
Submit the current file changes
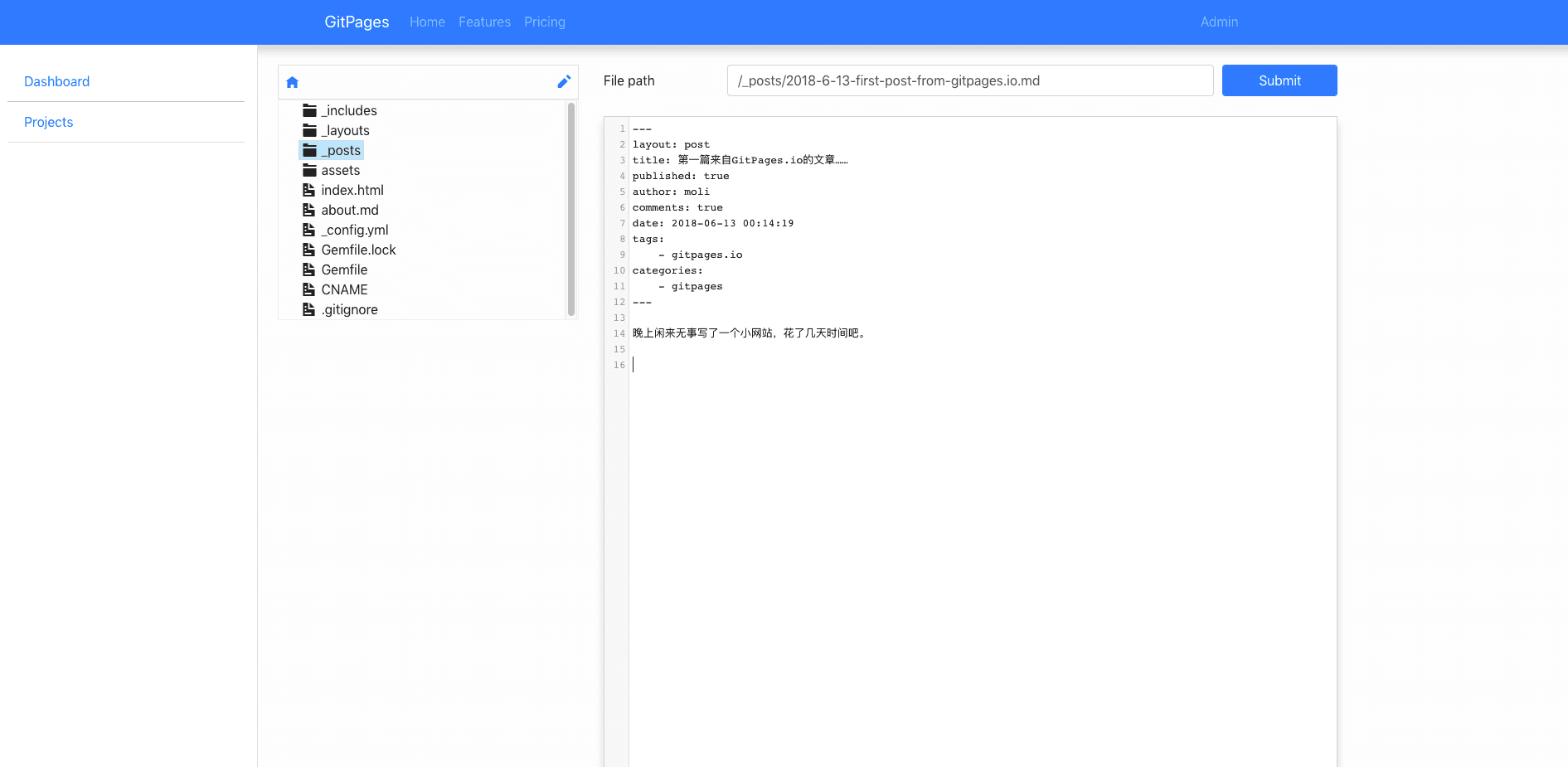1279,80
